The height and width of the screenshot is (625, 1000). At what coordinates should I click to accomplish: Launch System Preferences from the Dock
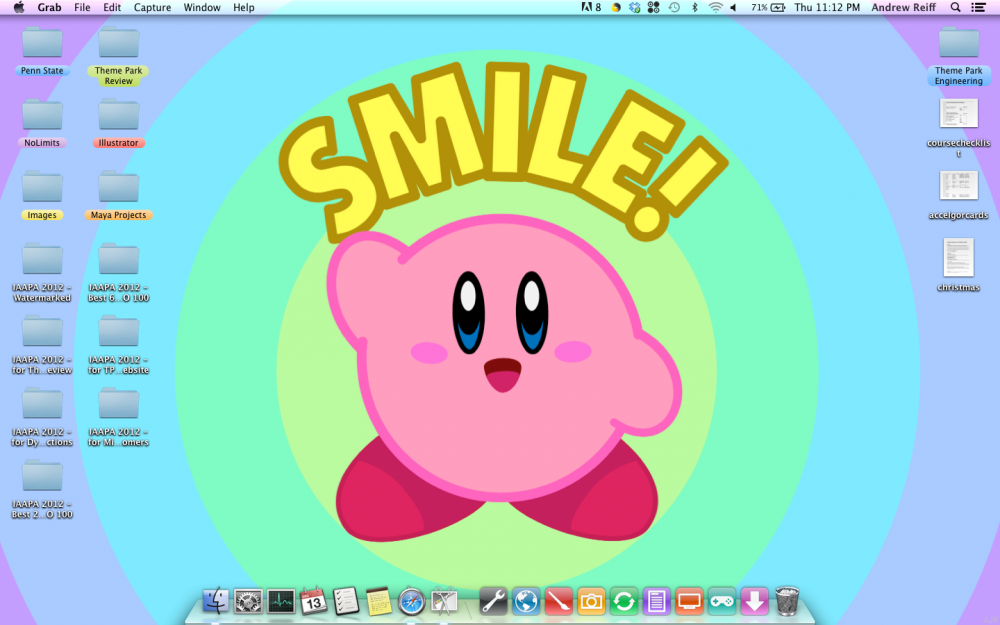[x=248, y=602]
